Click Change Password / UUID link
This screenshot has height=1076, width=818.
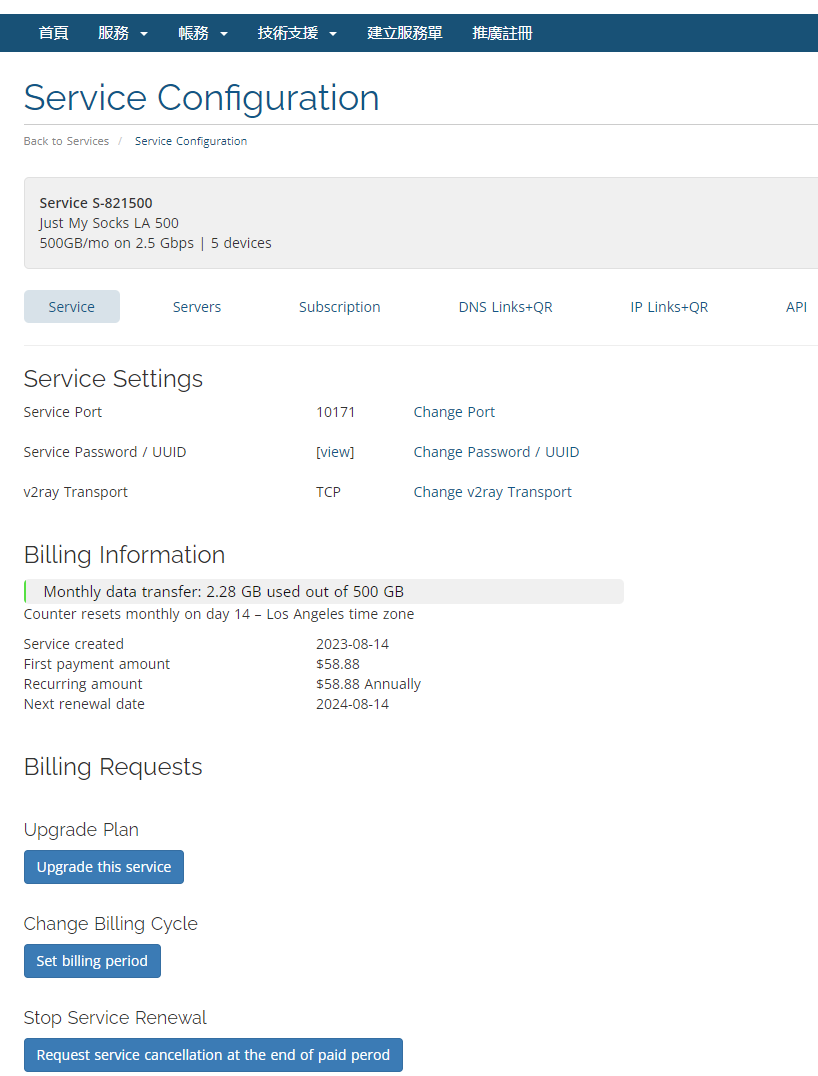tap(496, 452)
